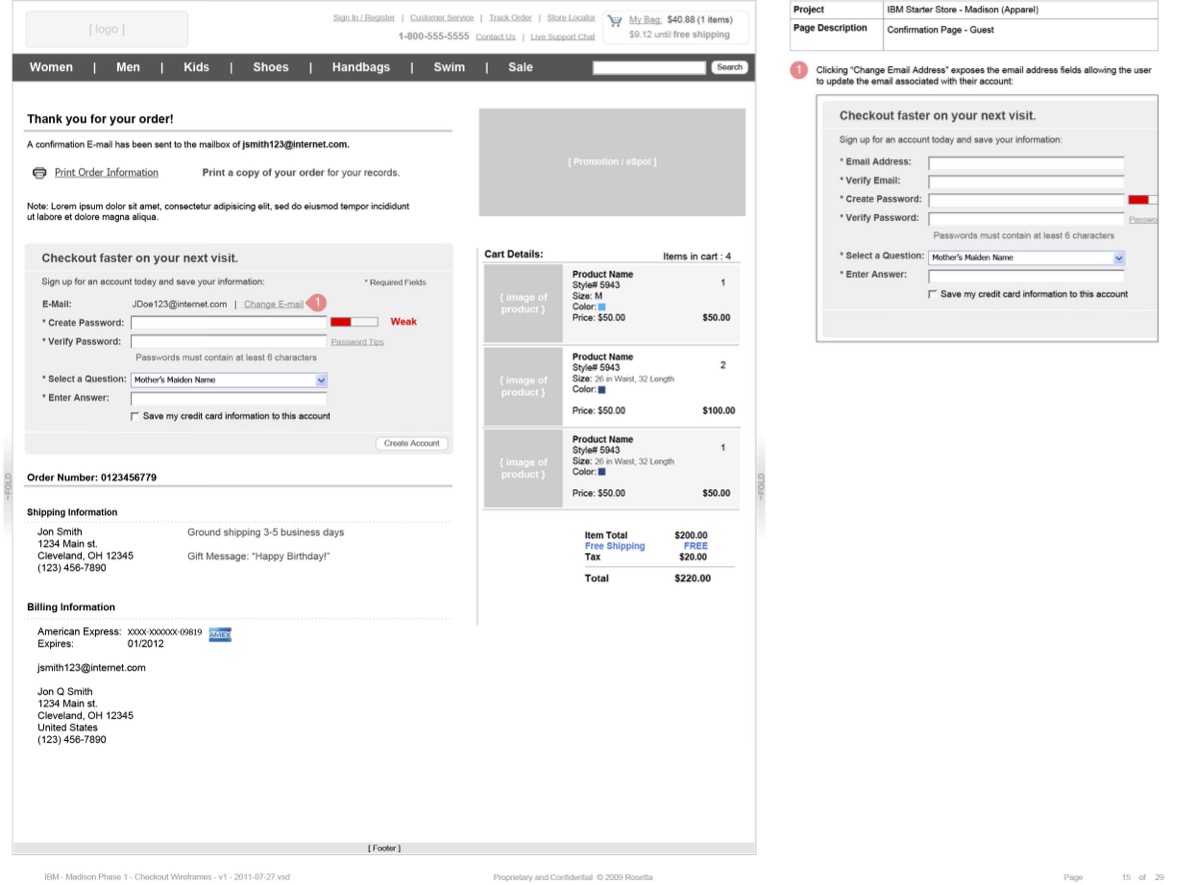Follow the Store Locator link

point(571,18)
